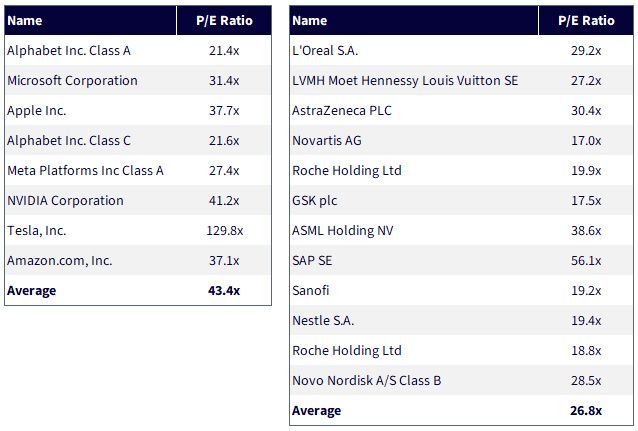Click AstraZeneca PLC P/E value 30.4x
Viewport: 638px width, 431px height.
[586, 111]
